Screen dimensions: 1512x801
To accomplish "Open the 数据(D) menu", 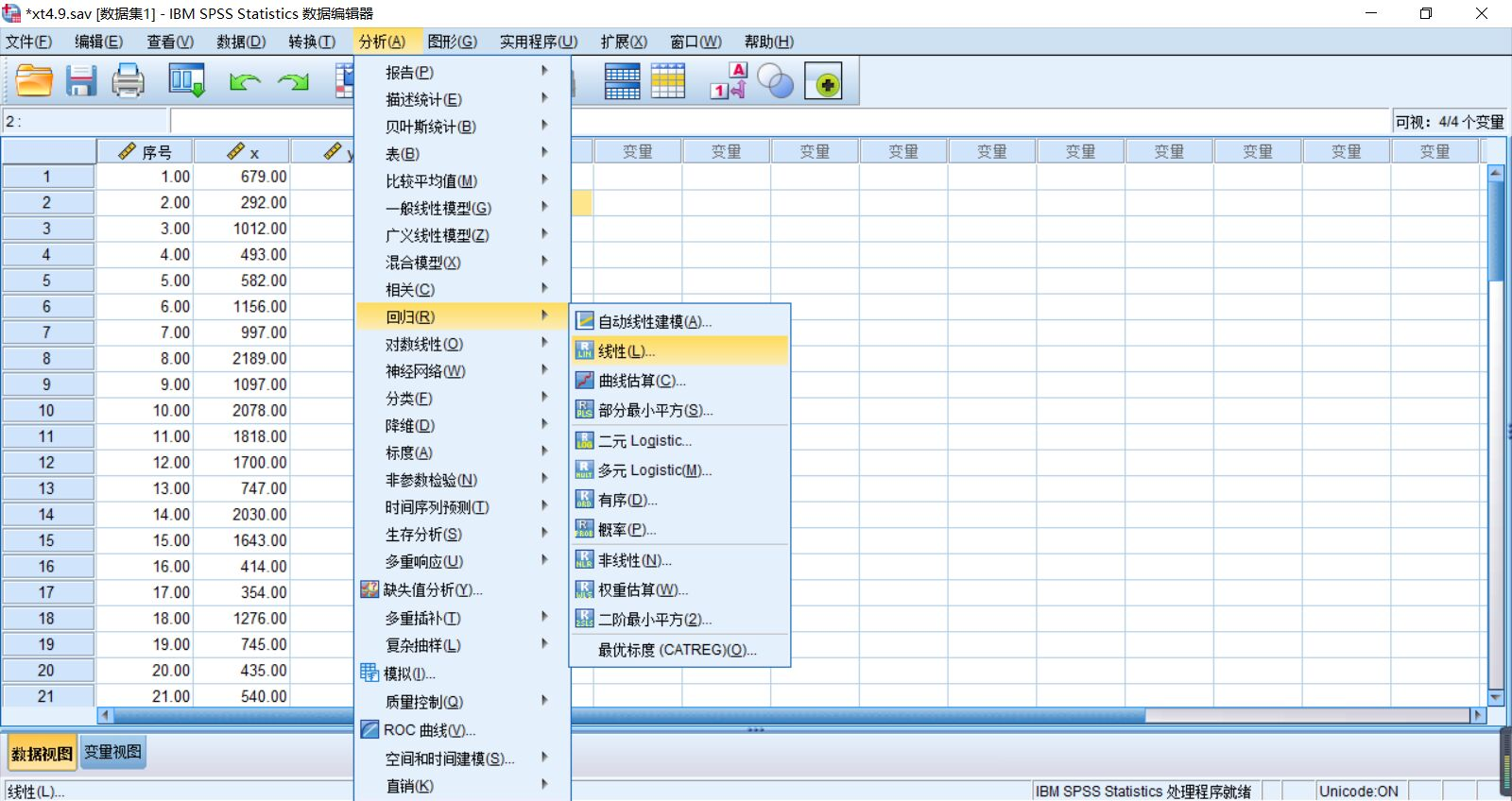I will tap(241, 42).
